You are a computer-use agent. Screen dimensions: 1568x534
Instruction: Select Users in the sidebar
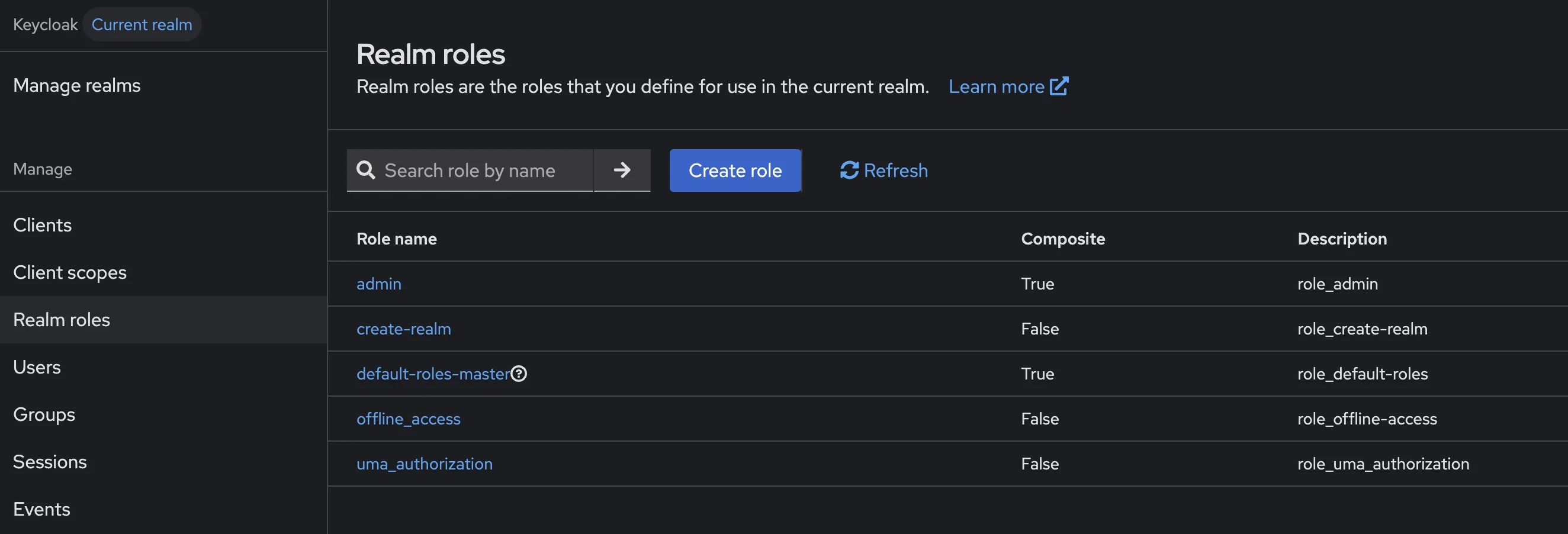pos(37,366)
